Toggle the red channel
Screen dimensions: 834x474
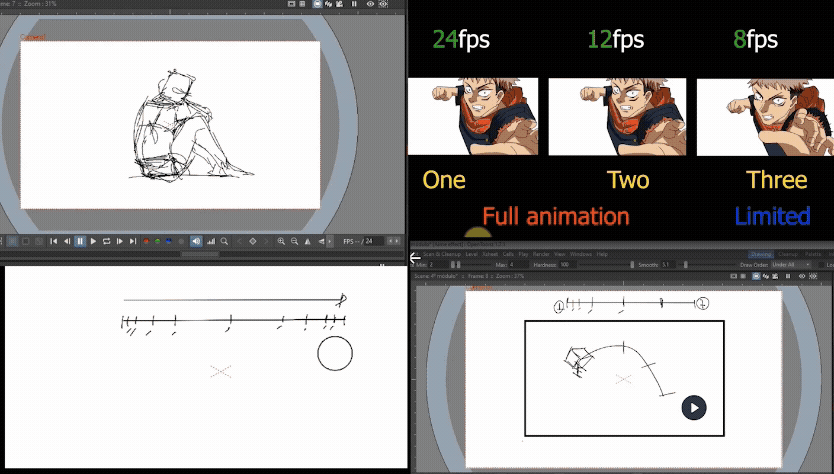[146, 241]
